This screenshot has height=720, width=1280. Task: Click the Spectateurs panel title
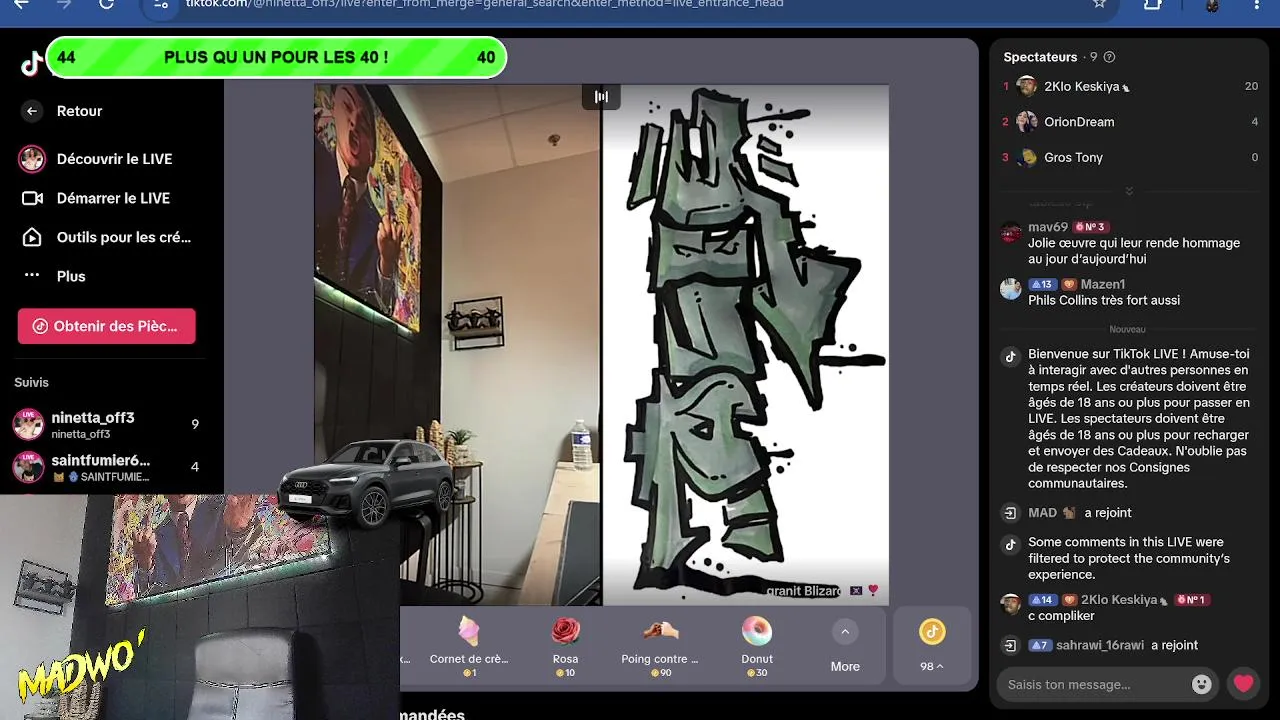pos(1040,57)
